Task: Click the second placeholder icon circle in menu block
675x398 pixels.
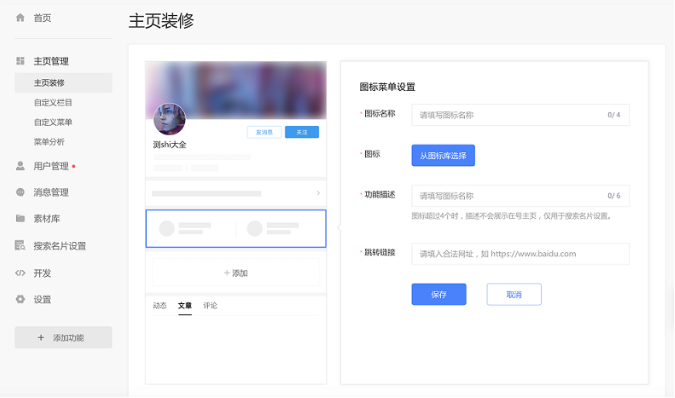Action: point(255,228)
